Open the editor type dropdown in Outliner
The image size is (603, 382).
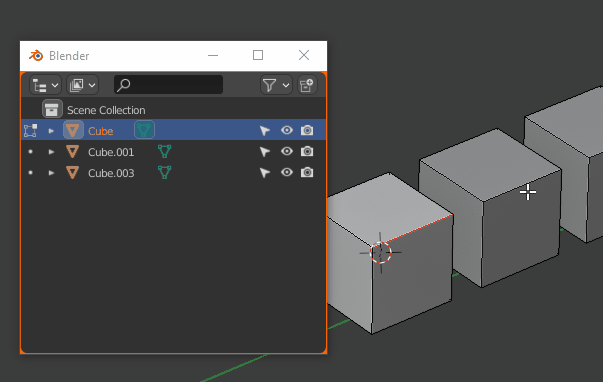(x=45, y=85)
